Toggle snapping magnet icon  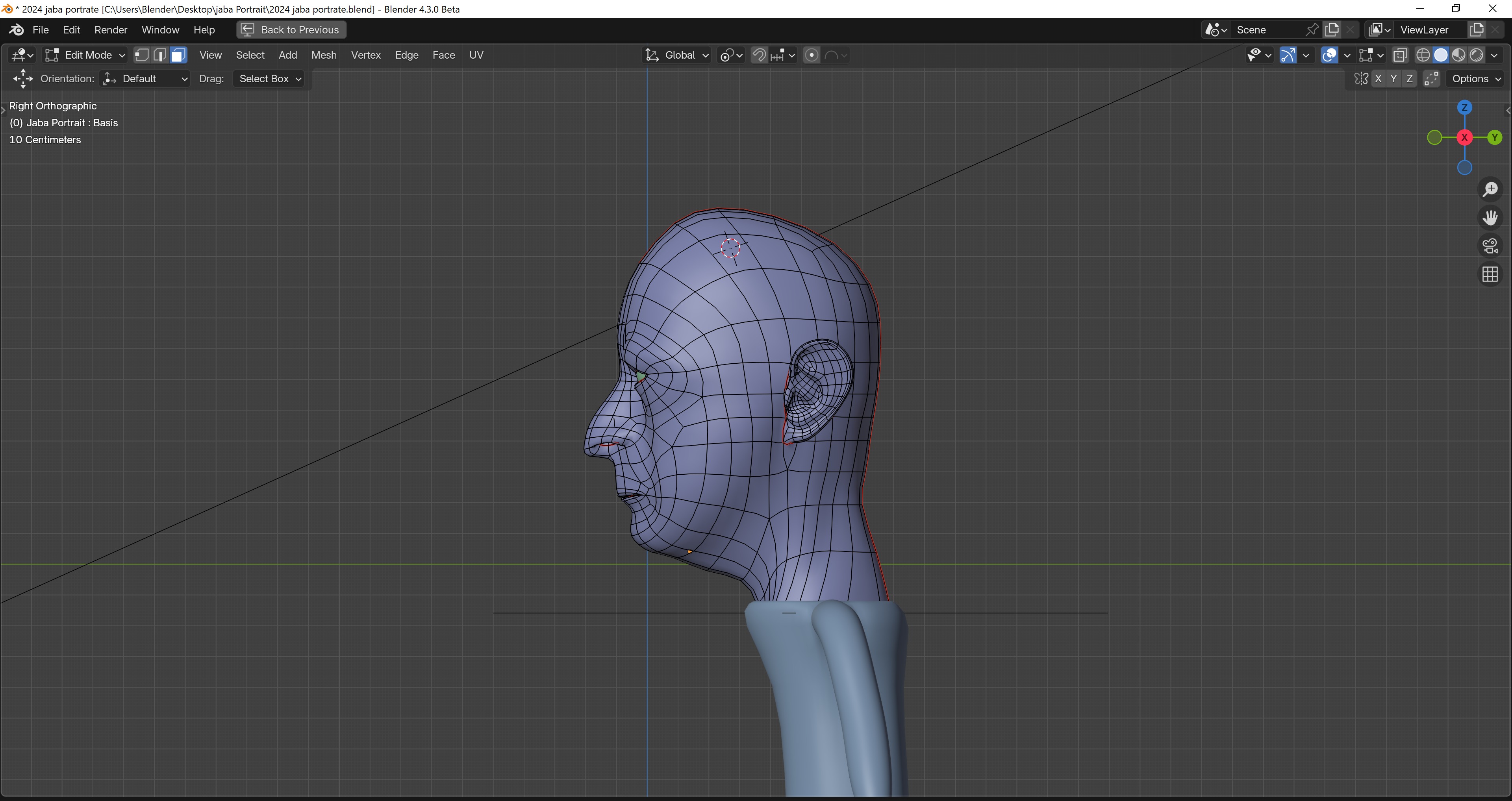click(x=759, y=55)
